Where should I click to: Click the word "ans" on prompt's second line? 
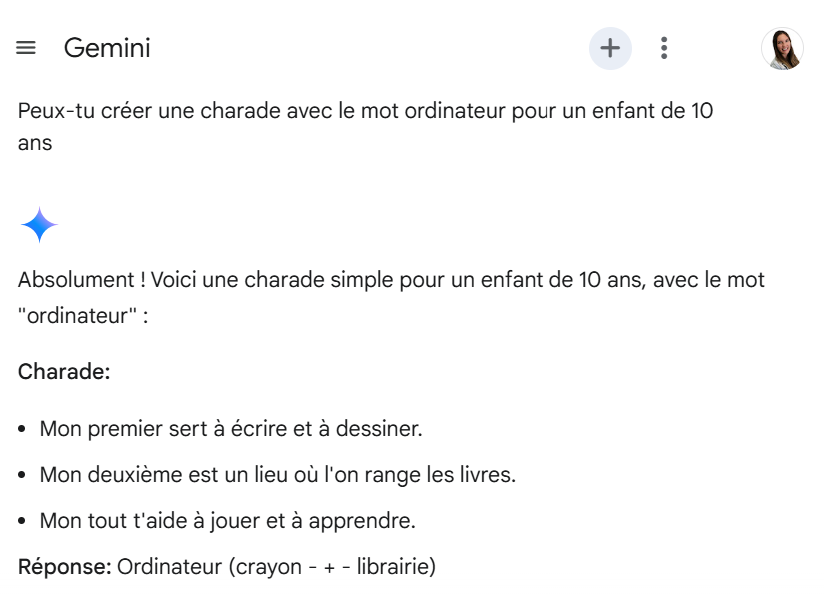pyautogui.click(x=35, y=143)
